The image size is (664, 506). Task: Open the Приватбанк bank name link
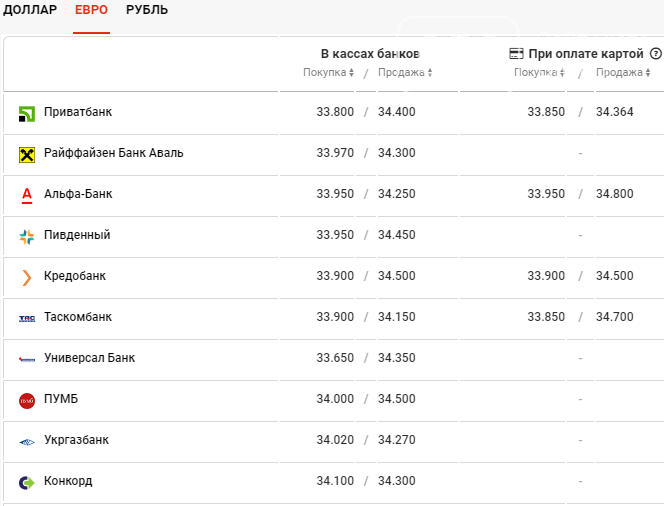[x=78, y=112]
